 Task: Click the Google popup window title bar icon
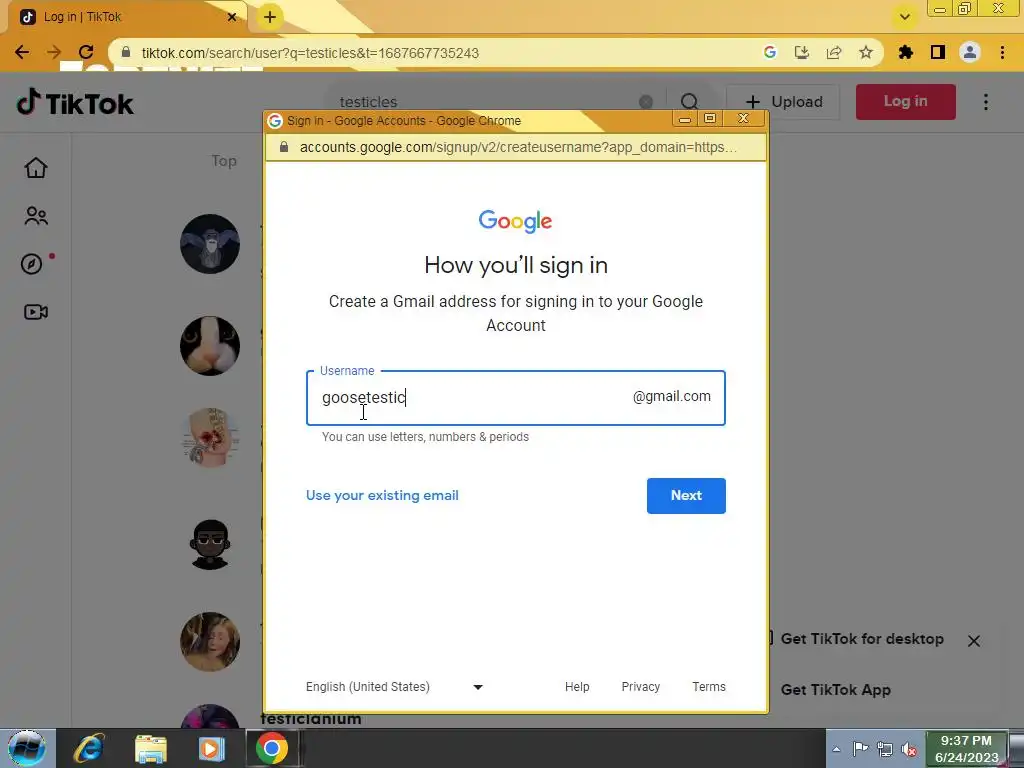(275, 121)
